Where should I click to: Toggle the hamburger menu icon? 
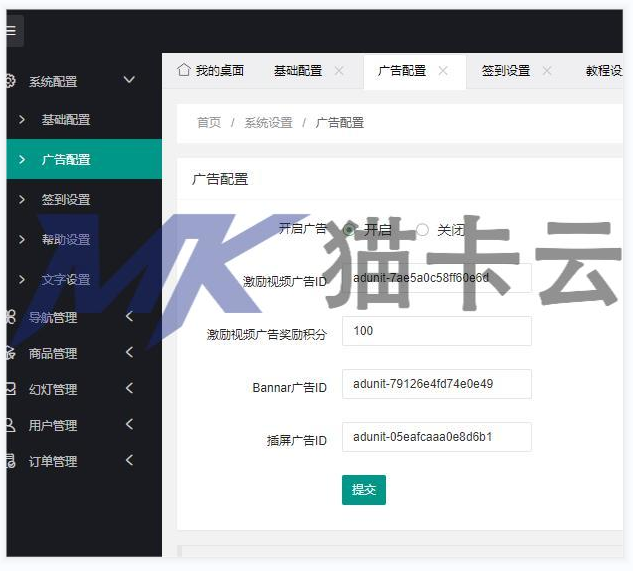(11, 31)
